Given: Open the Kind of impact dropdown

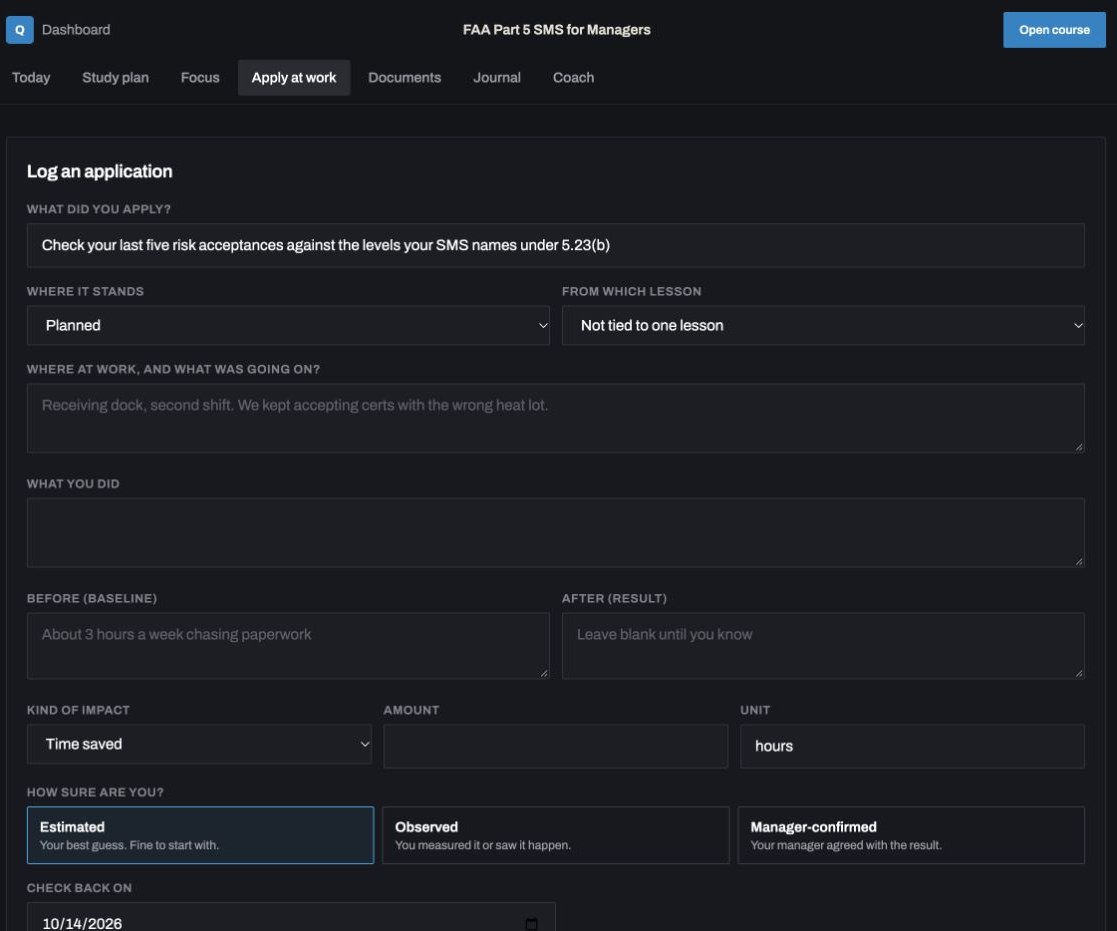Looking at the screenshot, I should [x=199, y=744].
